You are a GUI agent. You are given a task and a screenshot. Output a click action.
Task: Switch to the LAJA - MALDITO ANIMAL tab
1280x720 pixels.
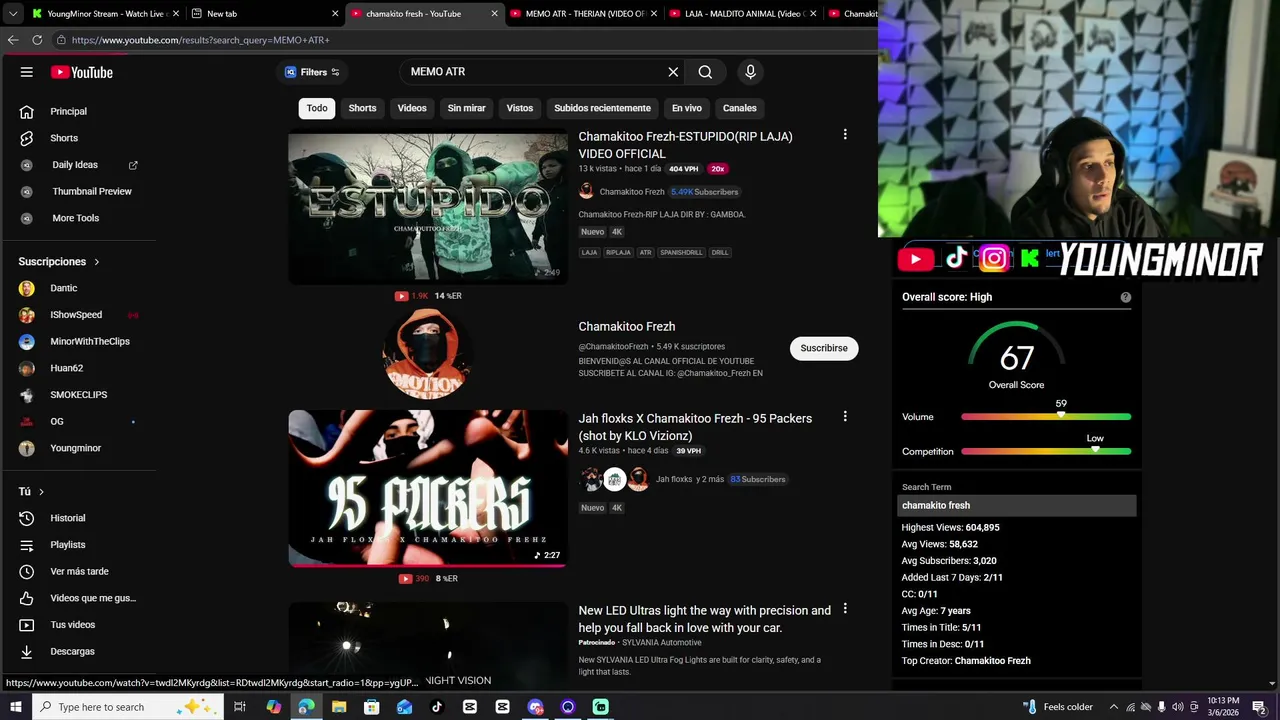point(743,14)
